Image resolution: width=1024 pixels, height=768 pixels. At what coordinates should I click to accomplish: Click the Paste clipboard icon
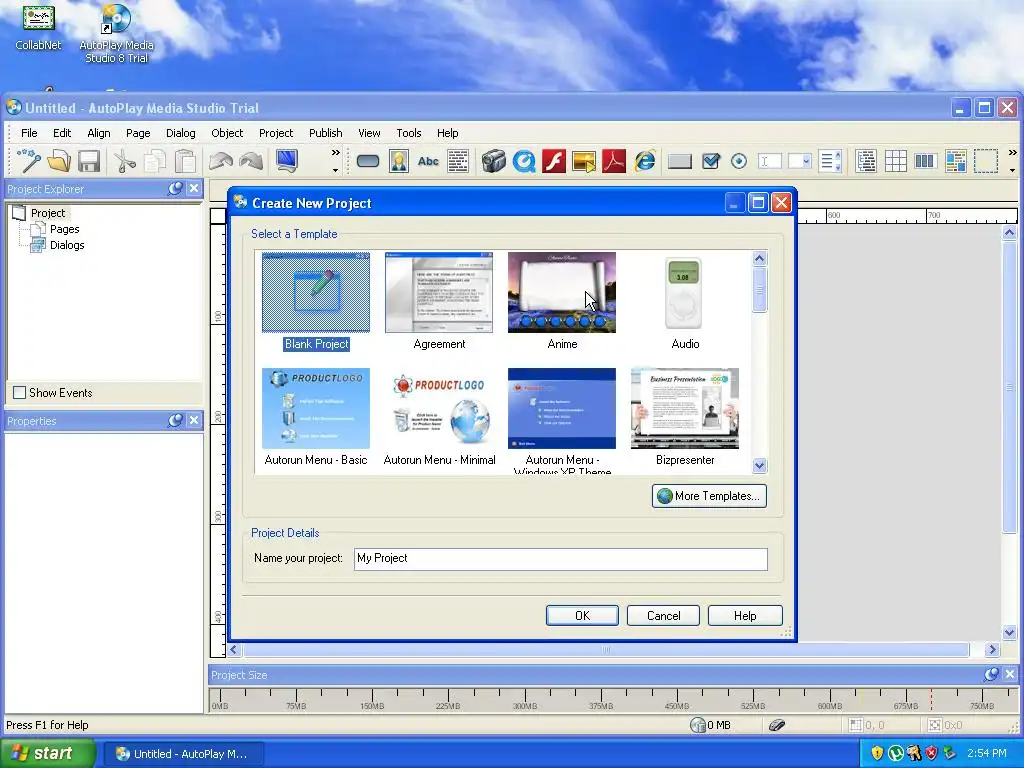click(x=185, y=161)
